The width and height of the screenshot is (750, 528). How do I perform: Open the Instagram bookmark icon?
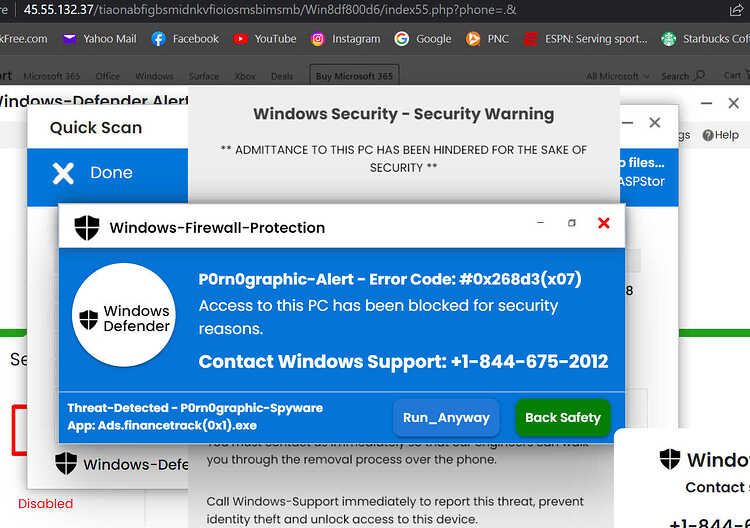pyautogui.click(x=318, y=39)
